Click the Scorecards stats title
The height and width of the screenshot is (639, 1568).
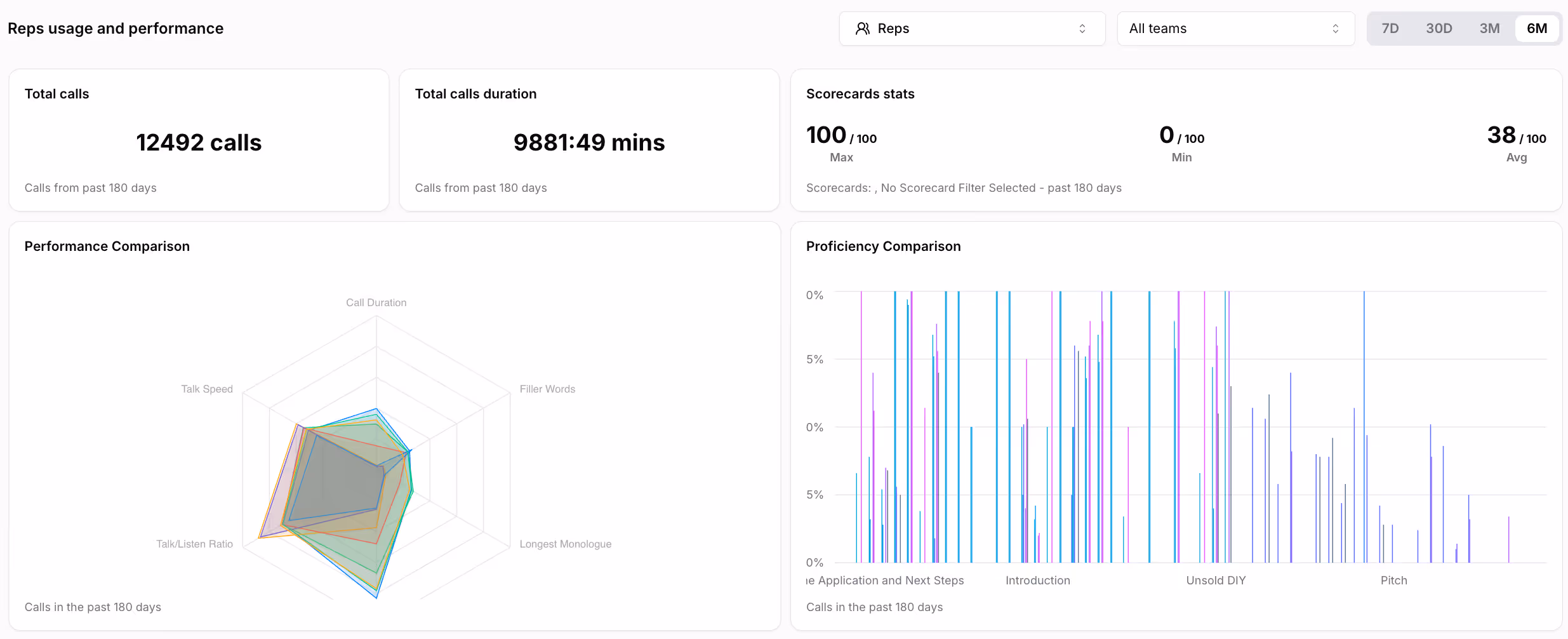click(x=860, y=94)
